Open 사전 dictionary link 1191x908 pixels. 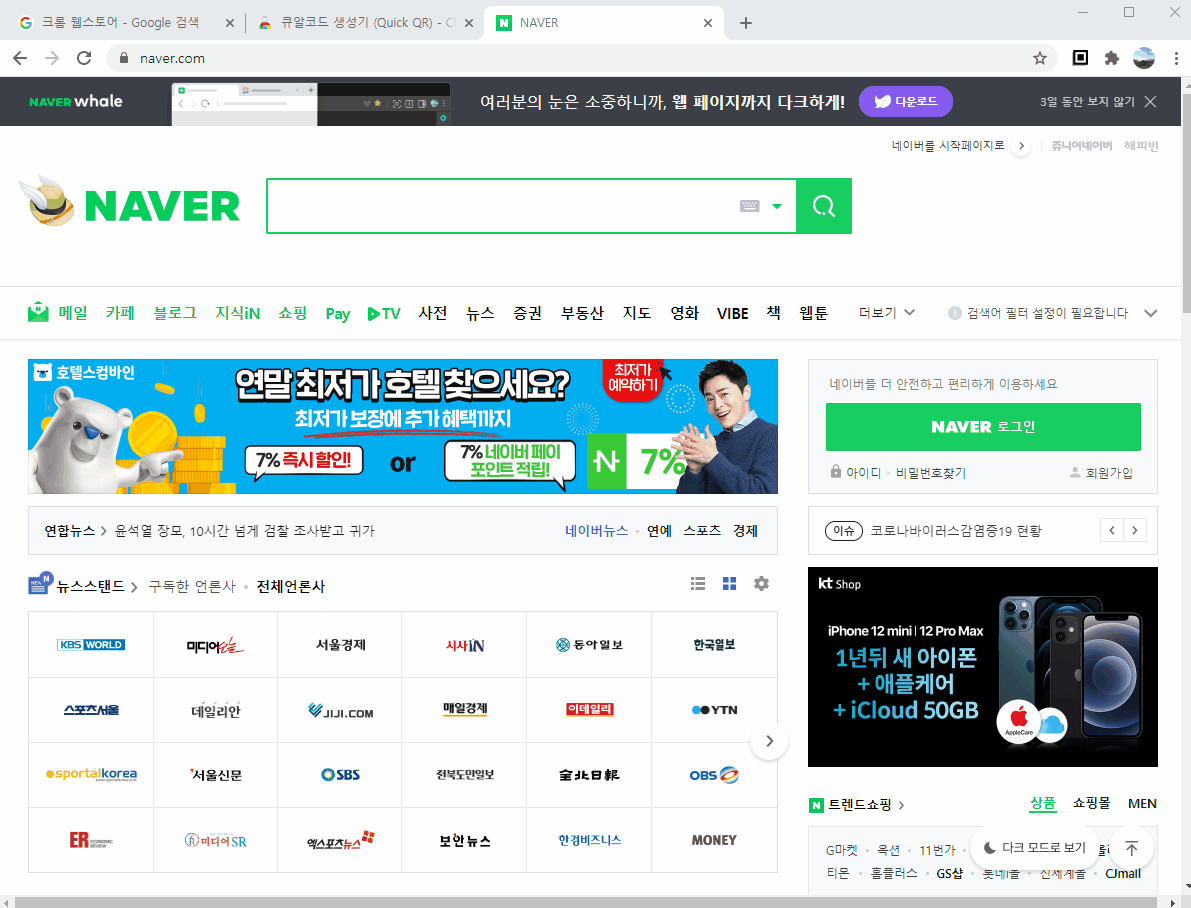[433, 313]
